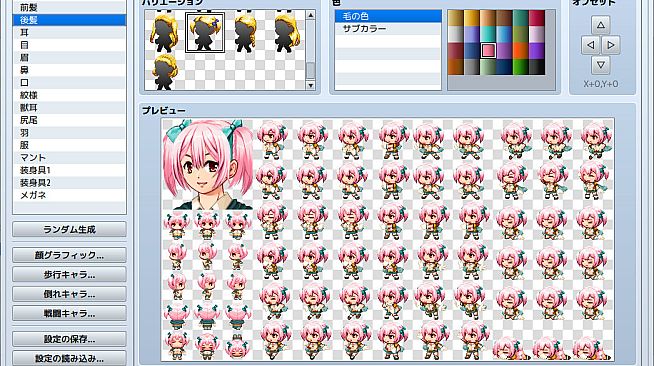Click the variation list scrollbar thumb

[x=310, y=70]
